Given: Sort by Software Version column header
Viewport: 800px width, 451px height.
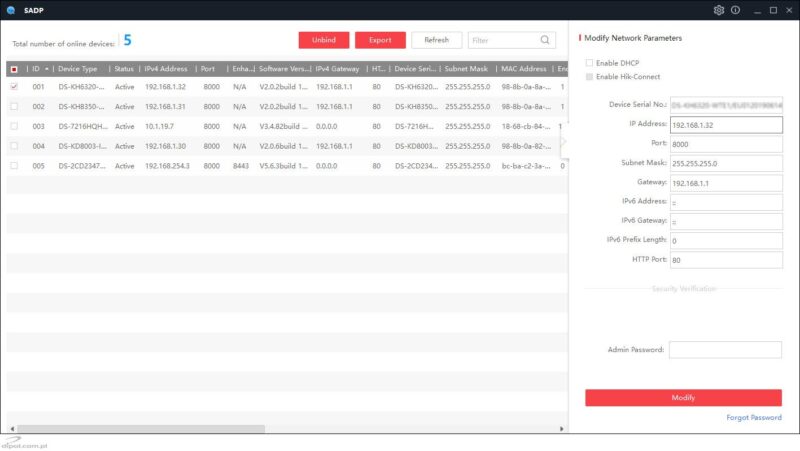Looking at the screenshot, I should pyautogui.click(x=282, y=69).
